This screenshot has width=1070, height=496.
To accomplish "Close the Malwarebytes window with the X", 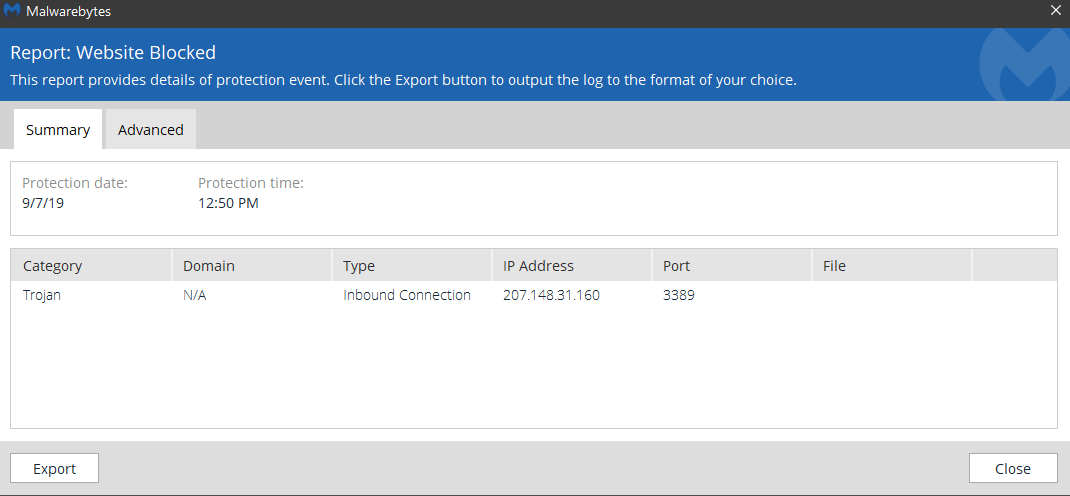I will [1055, 10].
